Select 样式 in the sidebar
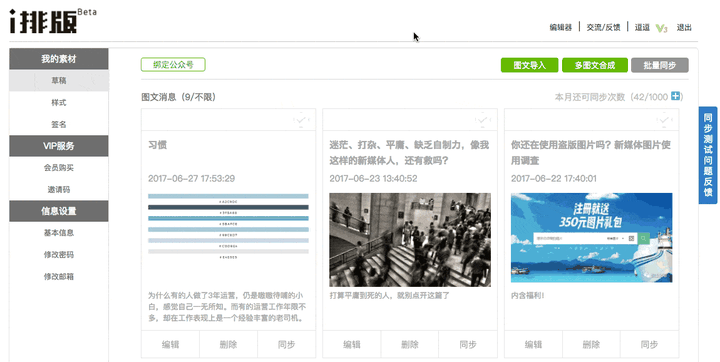The image size is (720, 362). tap(59, 102)
